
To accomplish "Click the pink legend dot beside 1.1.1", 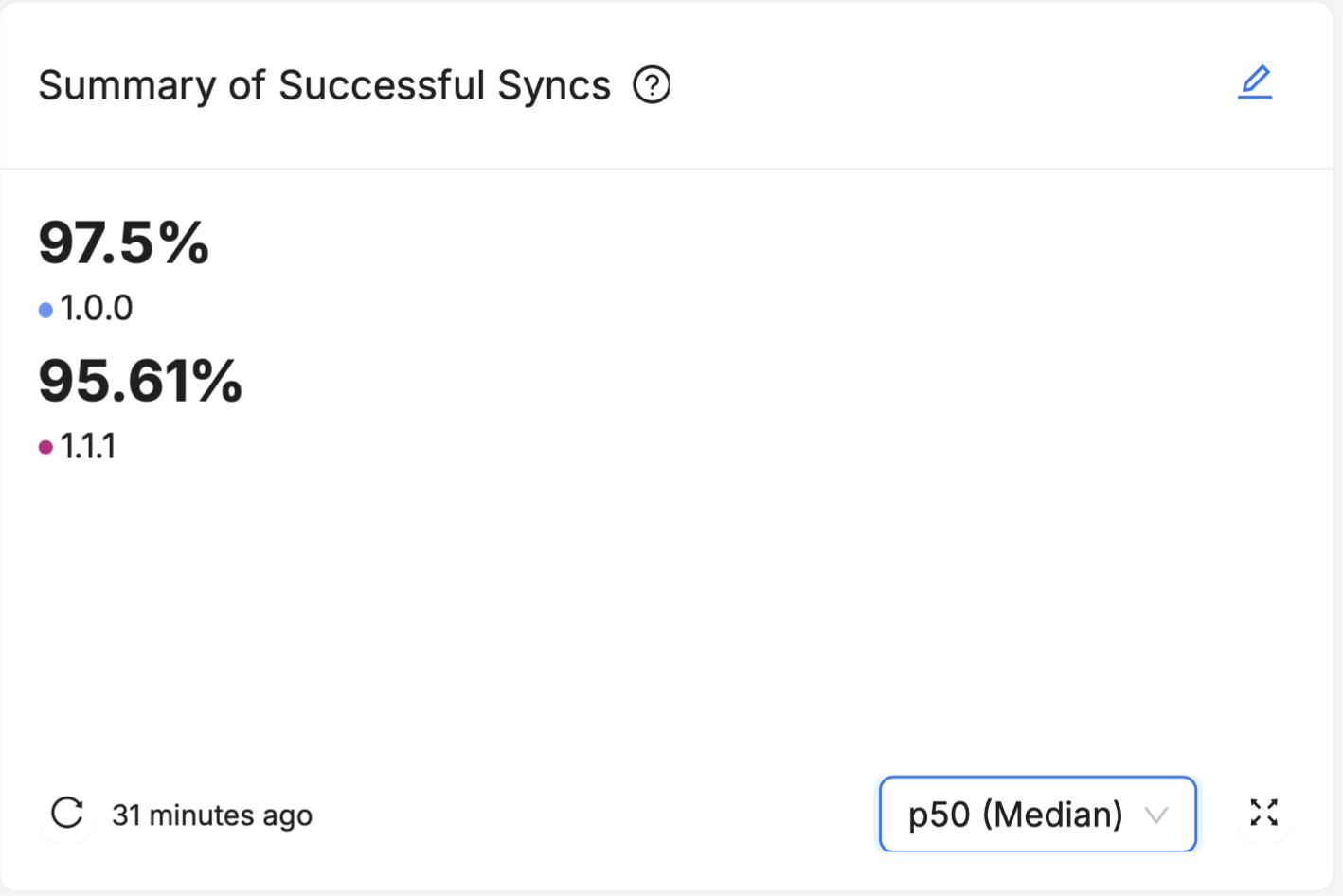I will tap(45, 446).
